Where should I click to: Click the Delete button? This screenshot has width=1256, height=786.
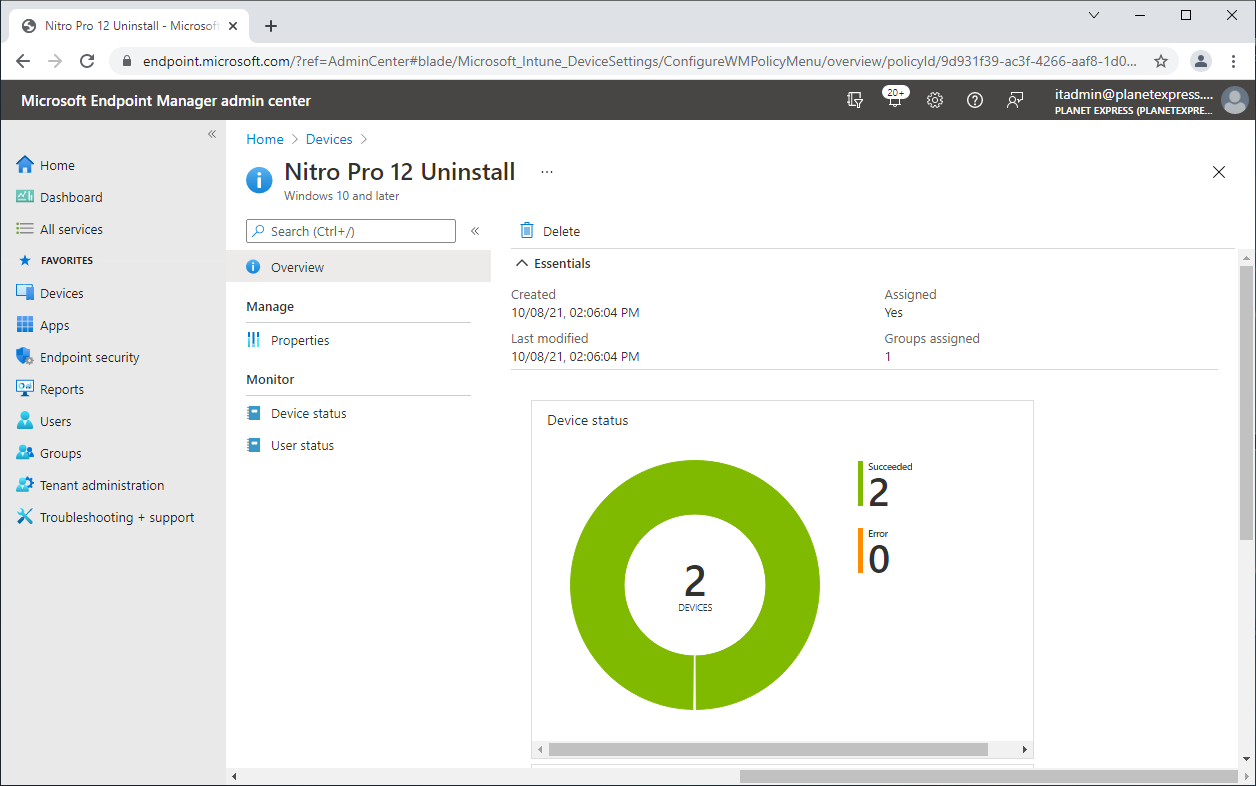(550, 231)
